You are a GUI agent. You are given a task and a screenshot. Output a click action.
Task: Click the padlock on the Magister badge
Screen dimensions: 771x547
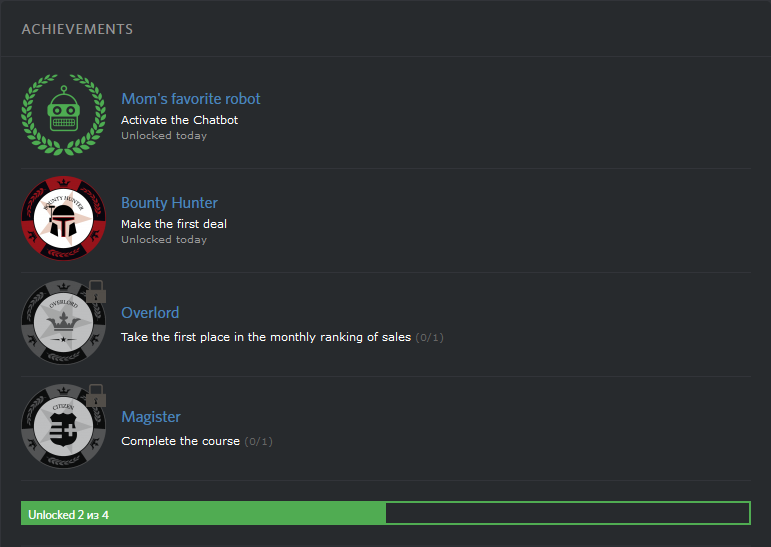tap(97, 396)
